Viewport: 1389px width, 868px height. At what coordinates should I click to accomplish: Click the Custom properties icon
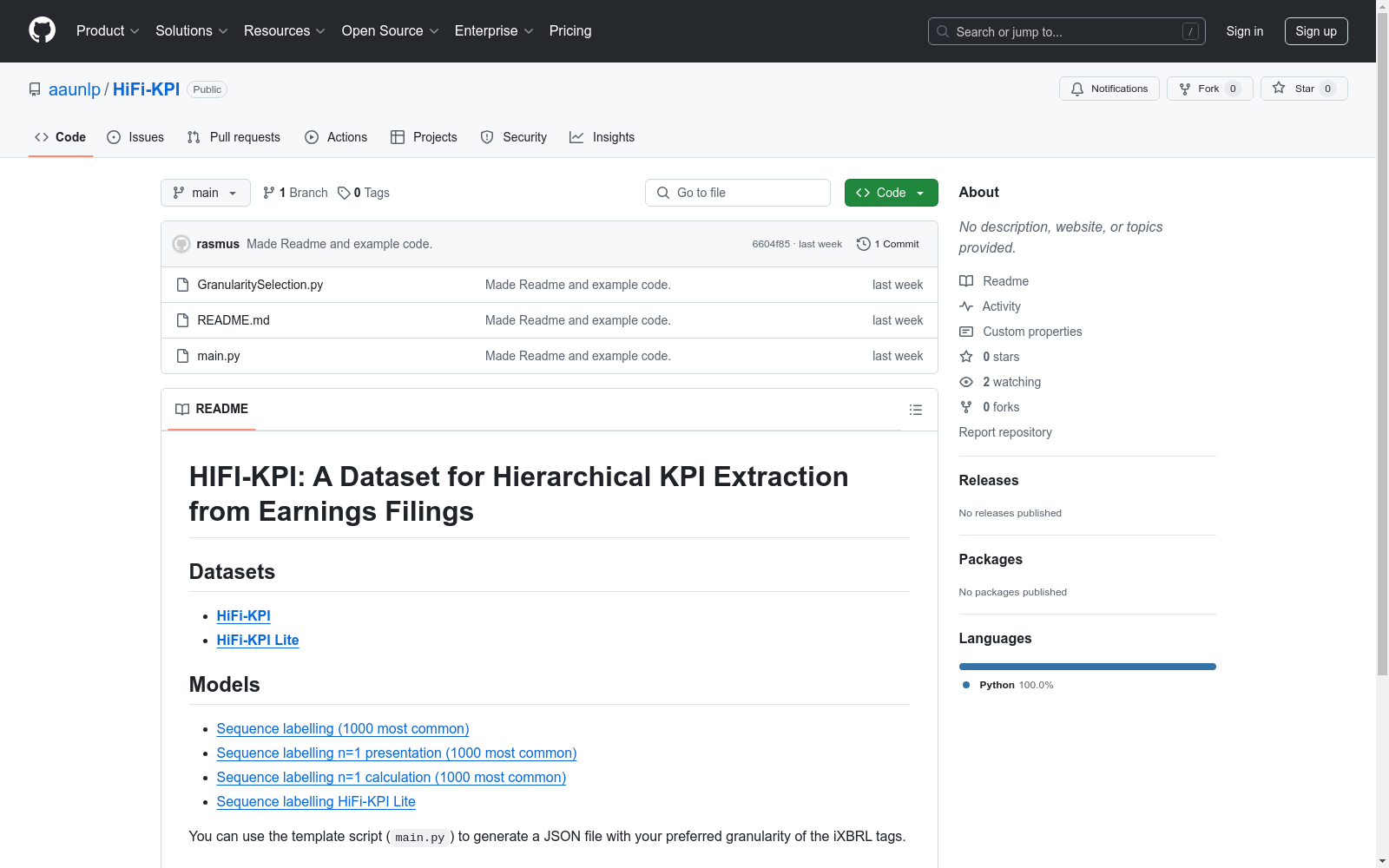(x=966, y=332)
